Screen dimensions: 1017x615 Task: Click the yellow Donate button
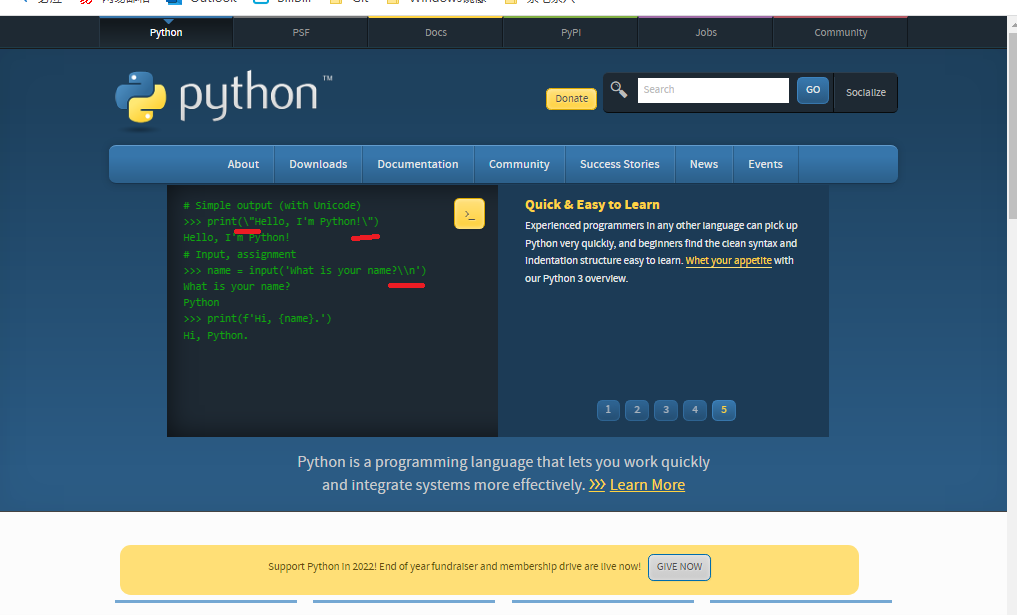(x=571, y=98)
